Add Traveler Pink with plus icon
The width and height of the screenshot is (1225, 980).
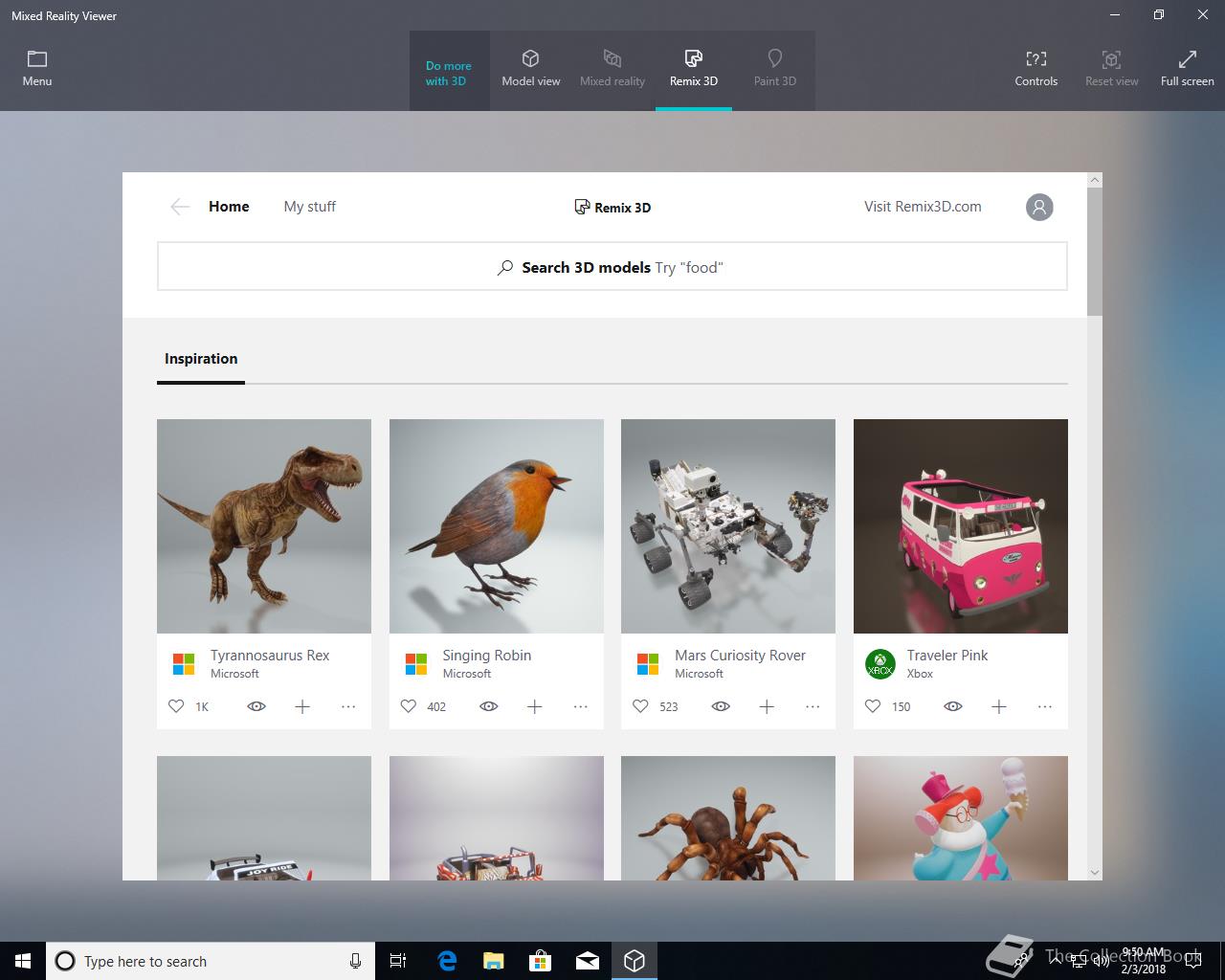pos(999,706)
